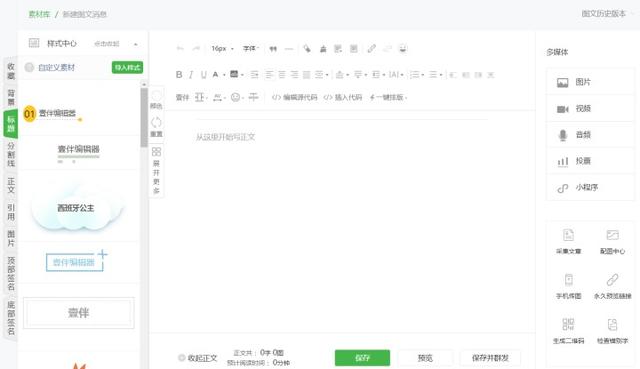Click 编辑源代码 toolbar item
This screenshot has width=640, height=369.
click(295, 97)
